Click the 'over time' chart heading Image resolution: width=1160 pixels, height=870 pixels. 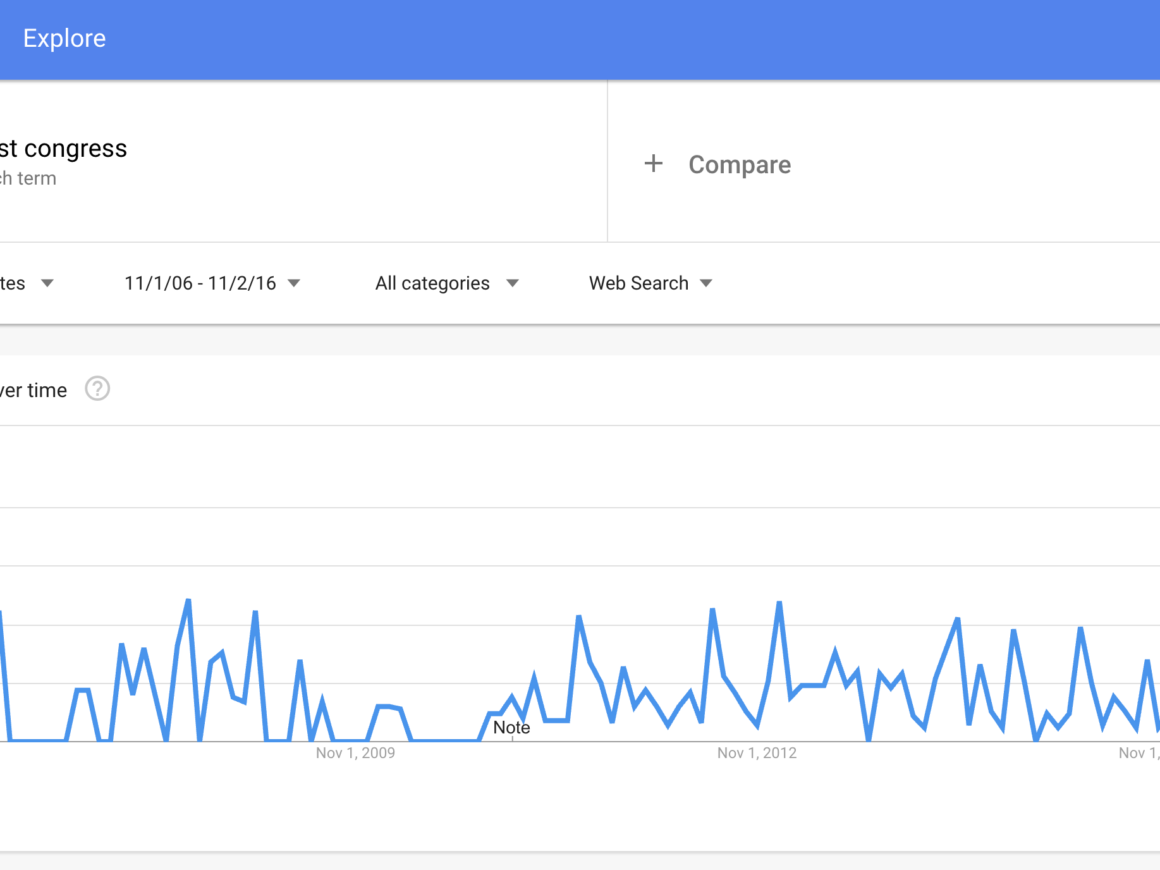pyautogui.click(x=34, y=390)
